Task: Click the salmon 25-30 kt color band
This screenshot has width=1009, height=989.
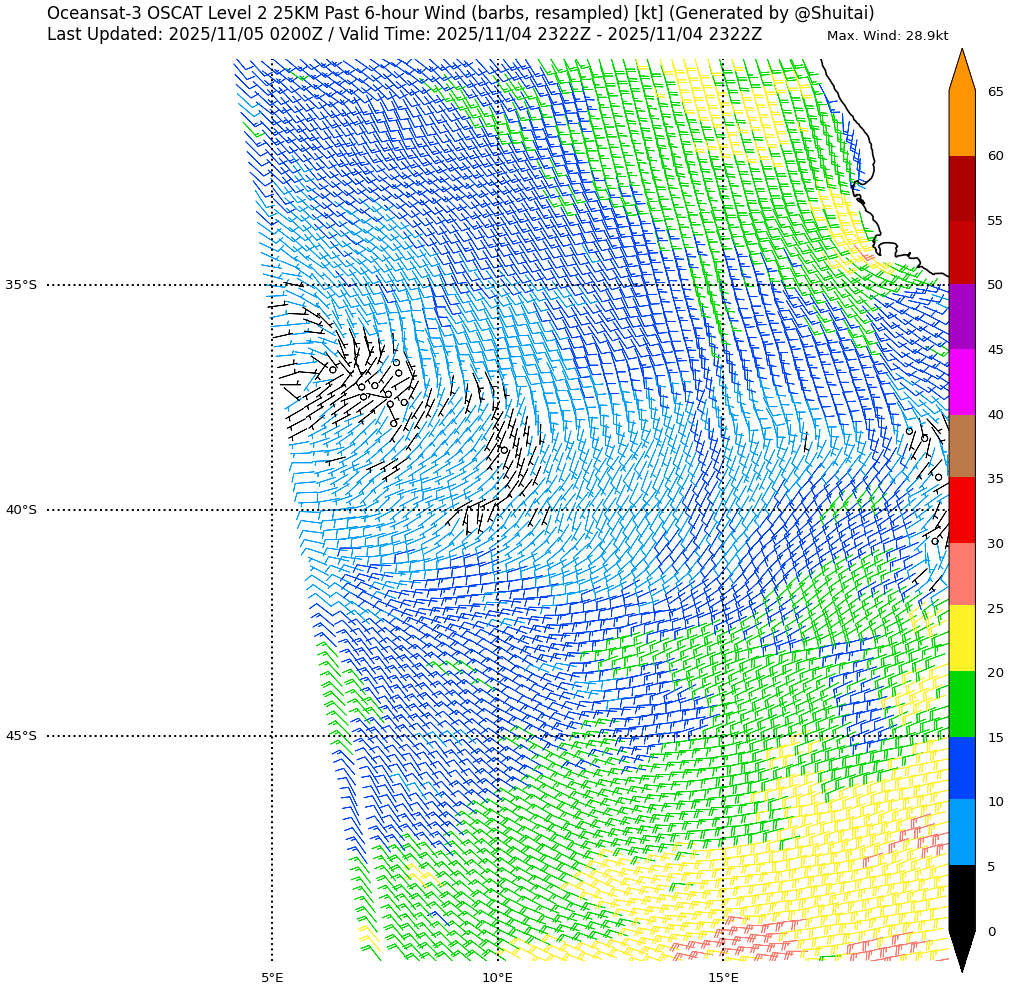Action: (961, 574)
